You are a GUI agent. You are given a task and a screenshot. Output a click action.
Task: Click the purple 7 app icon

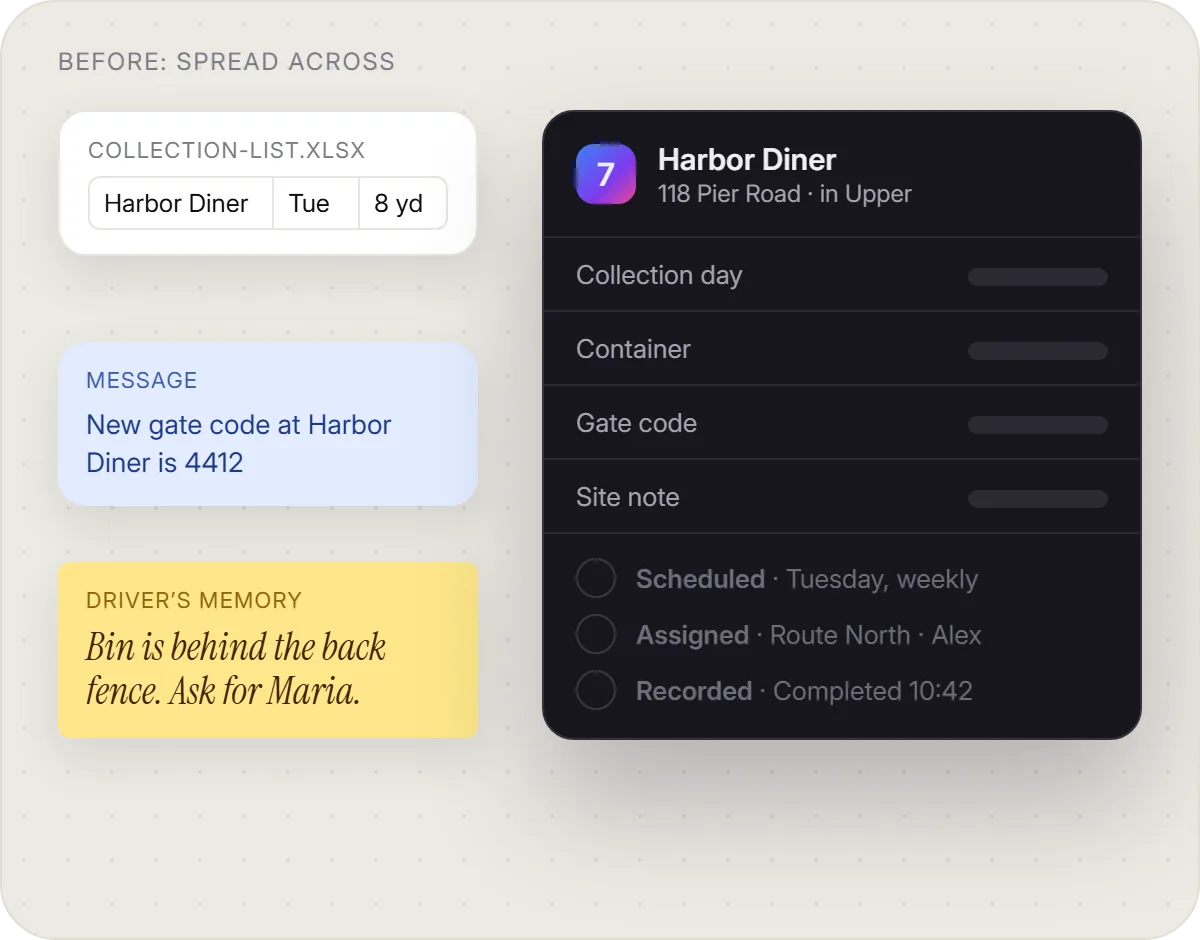point(606,174)
